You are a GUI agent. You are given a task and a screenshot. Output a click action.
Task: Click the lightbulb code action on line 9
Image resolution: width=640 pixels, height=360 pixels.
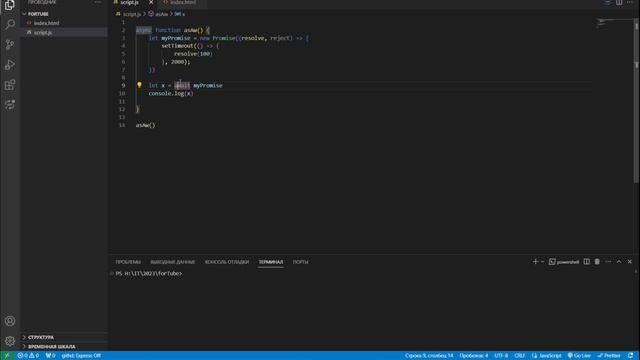(x=139, y=85)
